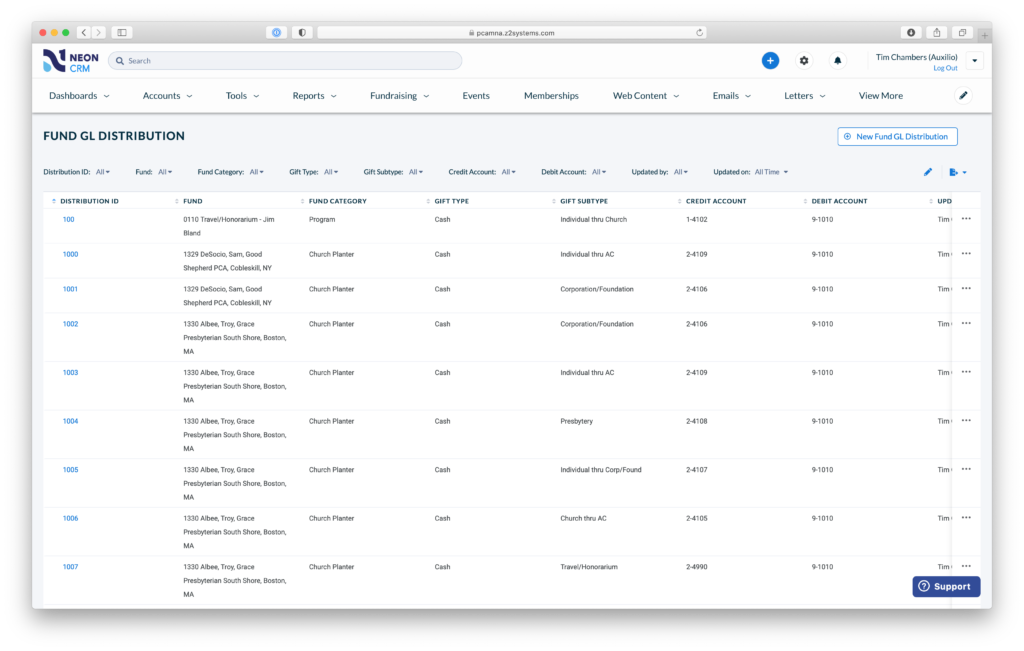Open CRM settings via gear icon
The image size is (1024, 651).
[x=803, y=60]
